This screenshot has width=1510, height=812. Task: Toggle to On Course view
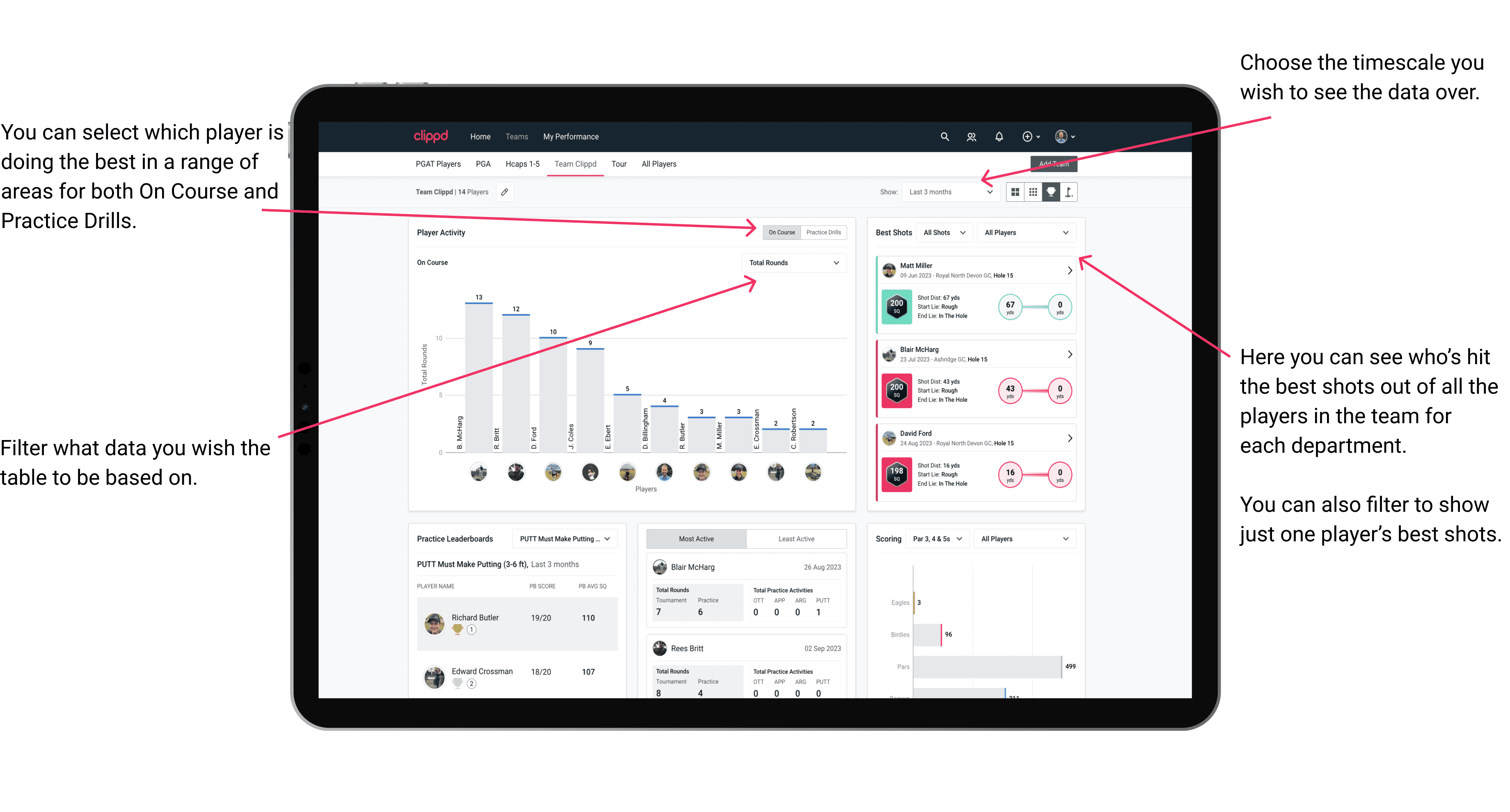[782, 233]
